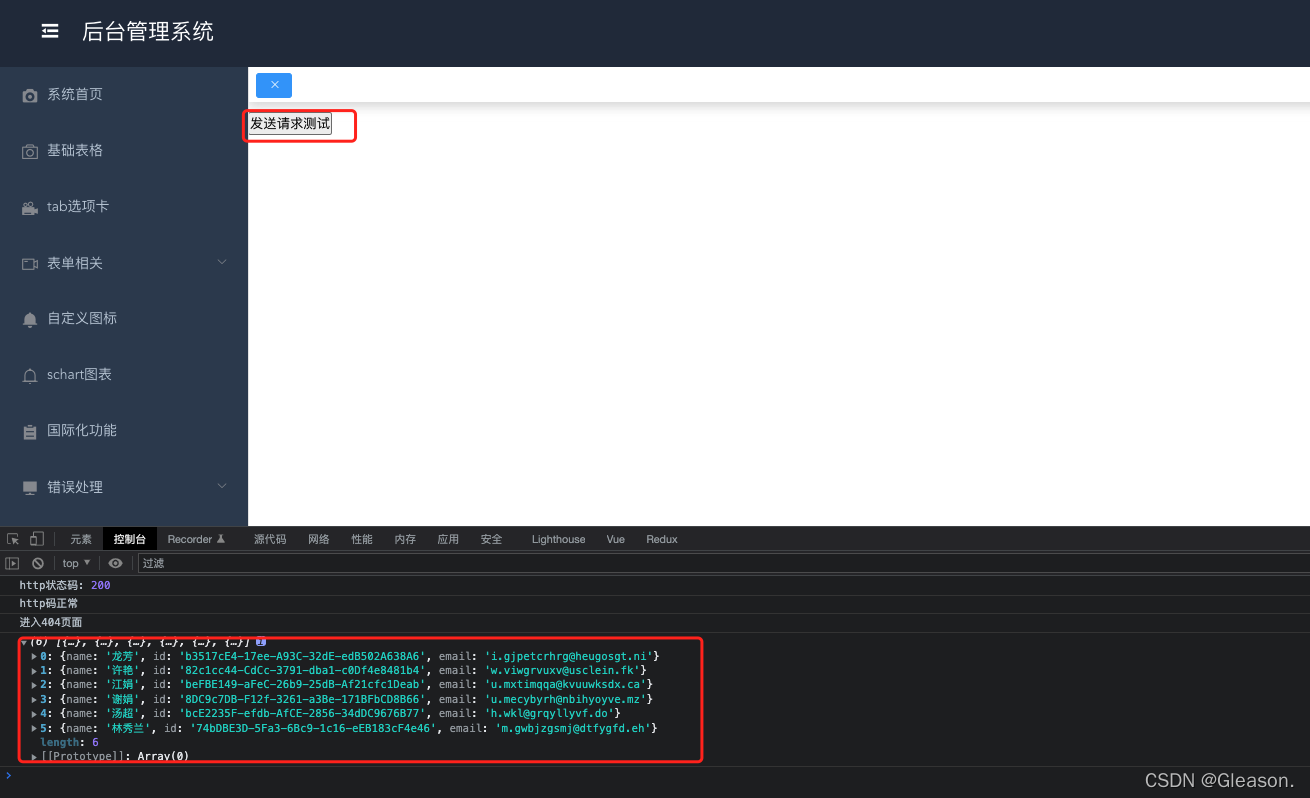Click the 后台管理系统 header title
This screenshot has width=1310, height=798.
(x=148, y=31)
